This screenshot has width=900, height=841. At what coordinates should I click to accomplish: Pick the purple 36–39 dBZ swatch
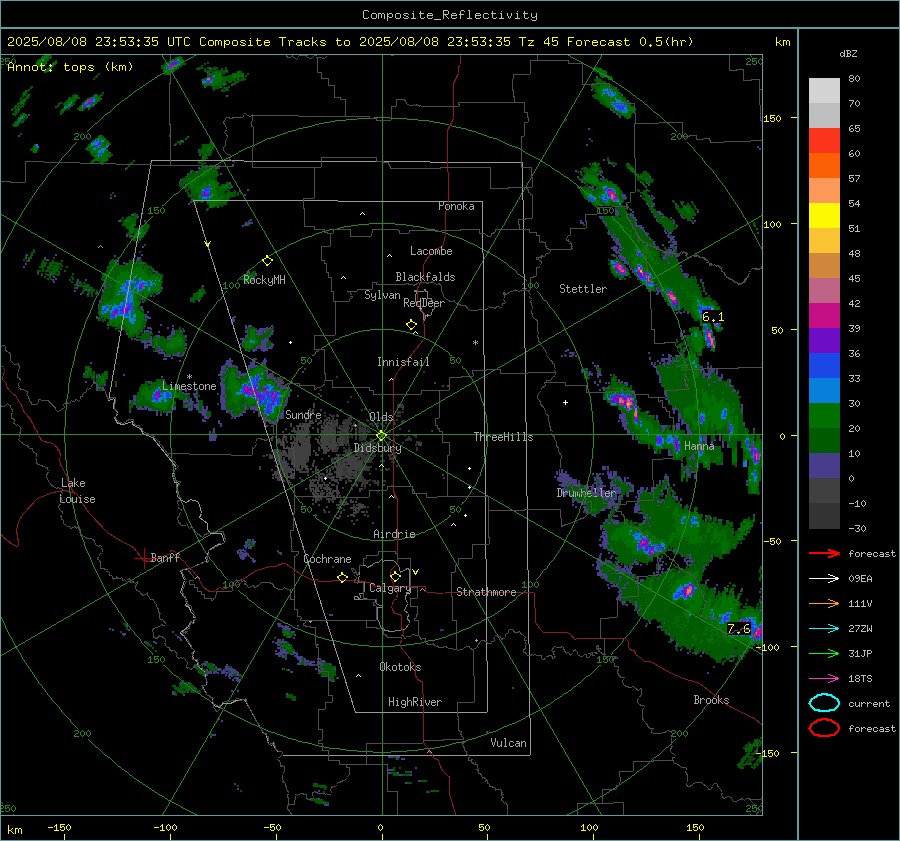pyautogui.click(x=824, y=341)
